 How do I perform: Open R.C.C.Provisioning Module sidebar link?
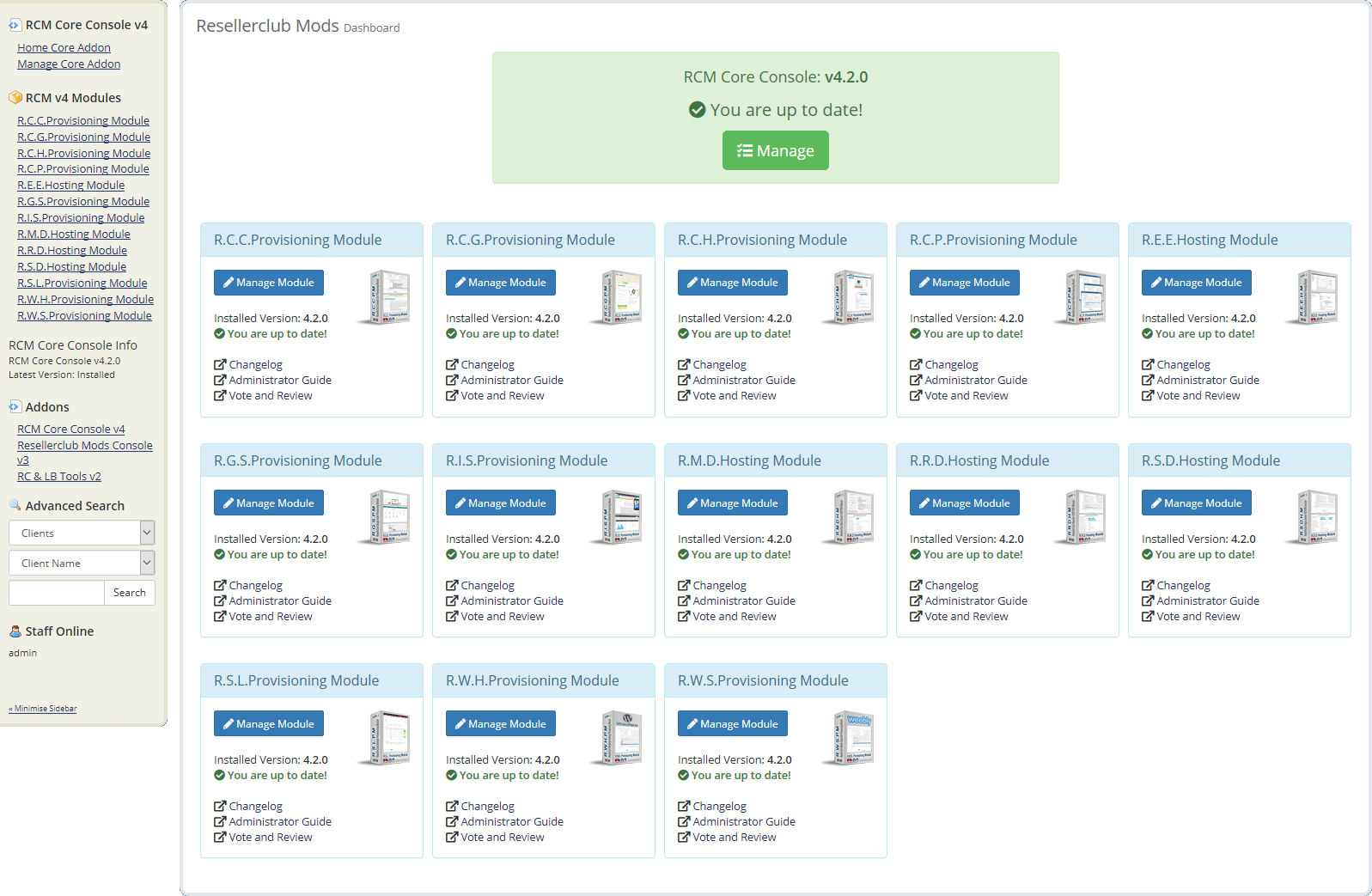(83, 121)
